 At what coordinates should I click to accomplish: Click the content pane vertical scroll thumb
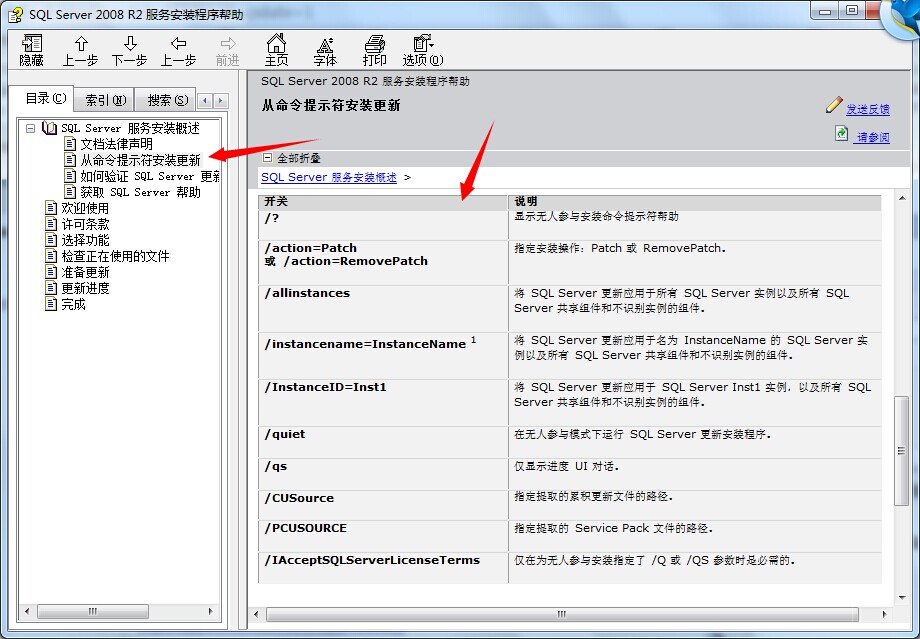[901, 451]
